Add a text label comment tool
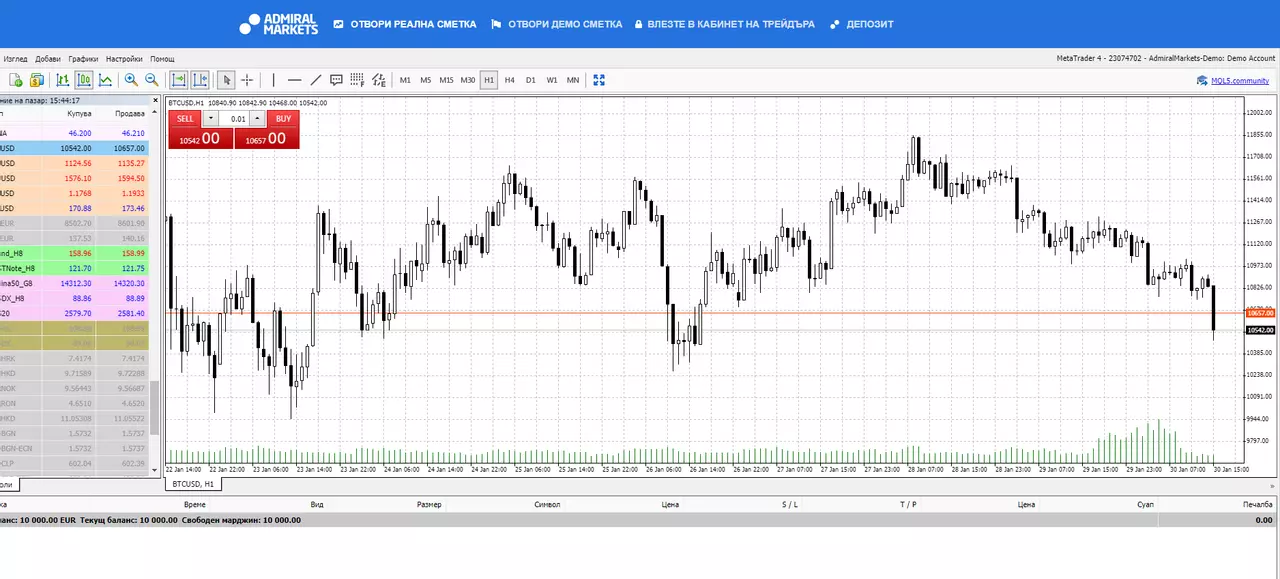Image resolution: width=1280 pixels, height=579 pixels. (x=336, y=80)
